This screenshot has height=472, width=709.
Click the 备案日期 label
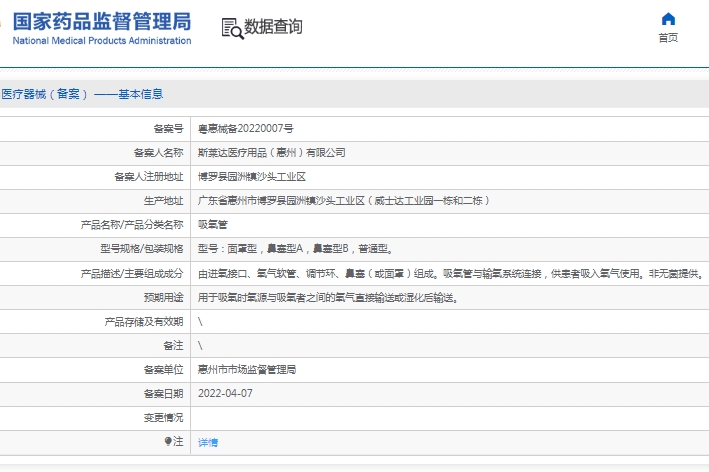pos(163,394)
